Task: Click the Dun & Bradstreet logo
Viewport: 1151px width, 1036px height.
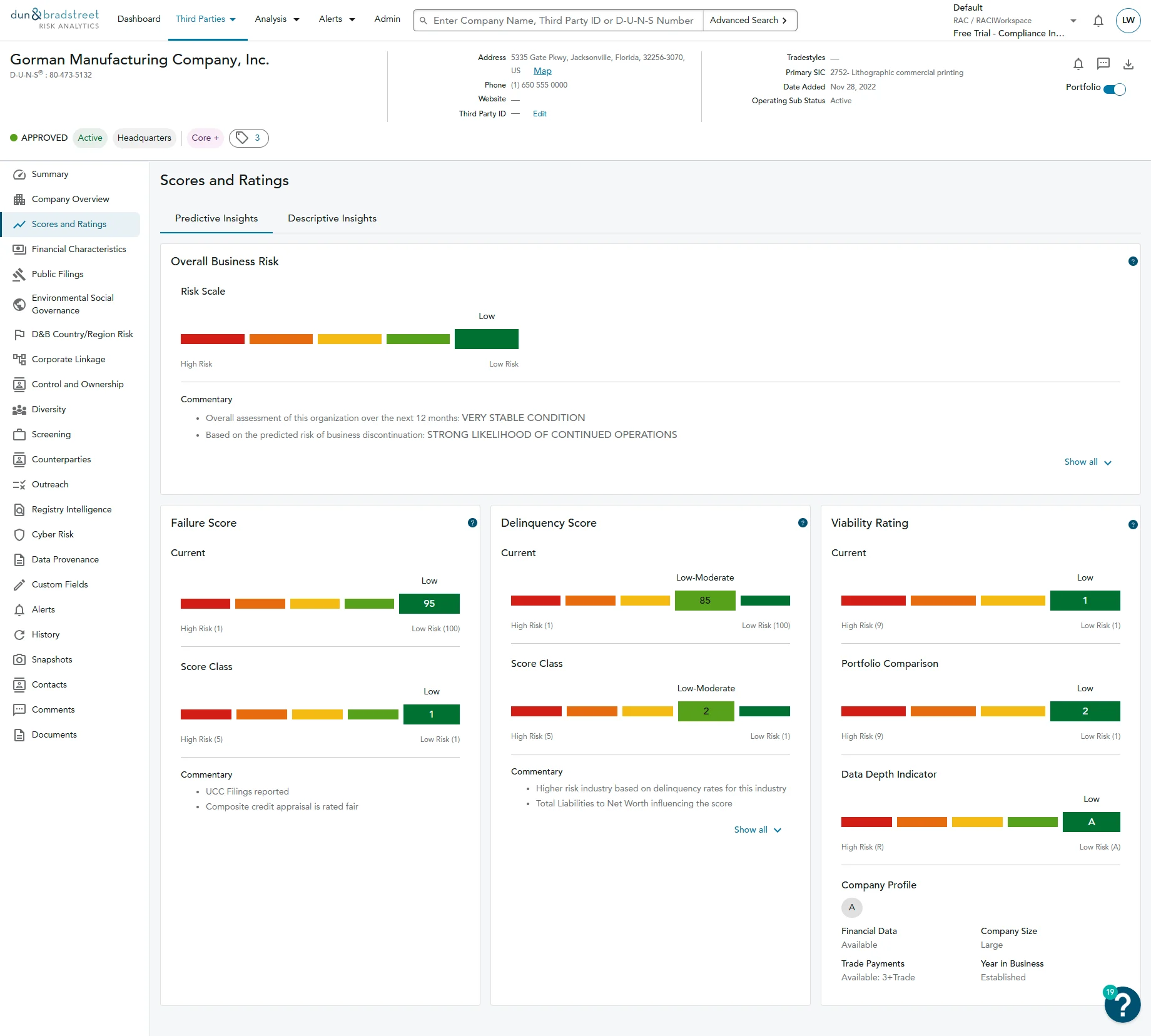Action: (x=55, y=19)
